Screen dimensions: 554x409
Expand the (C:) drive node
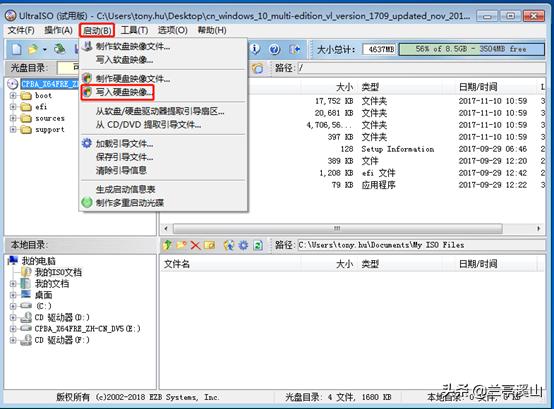(x=13, y=306)
